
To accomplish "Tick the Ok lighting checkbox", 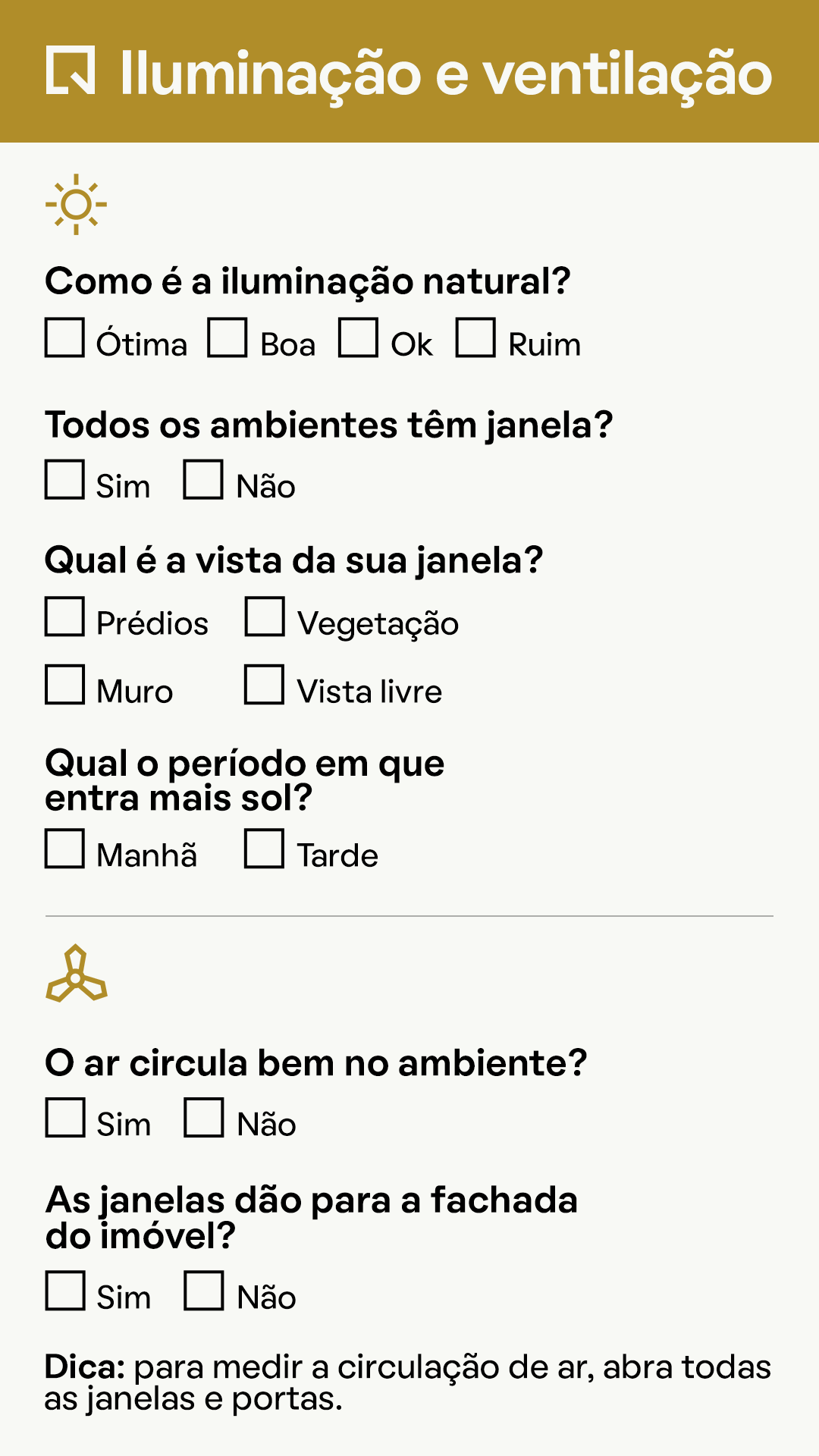I will [358, 337].
